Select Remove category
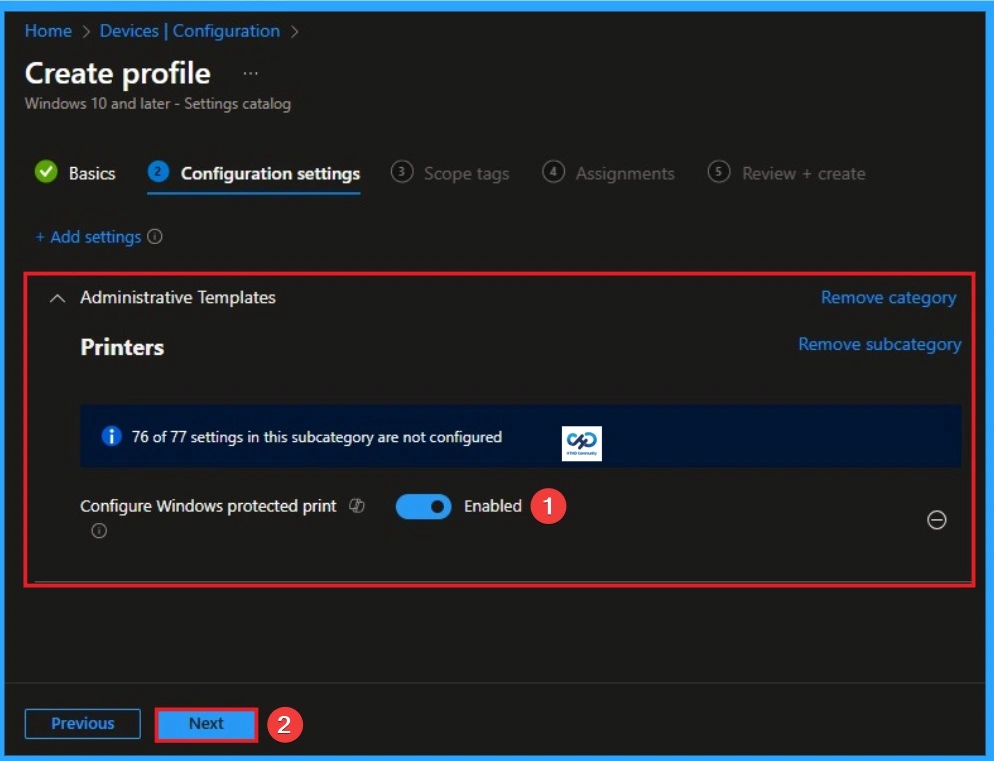The width and height of the screenshot is (994, 761). [887, 297]
